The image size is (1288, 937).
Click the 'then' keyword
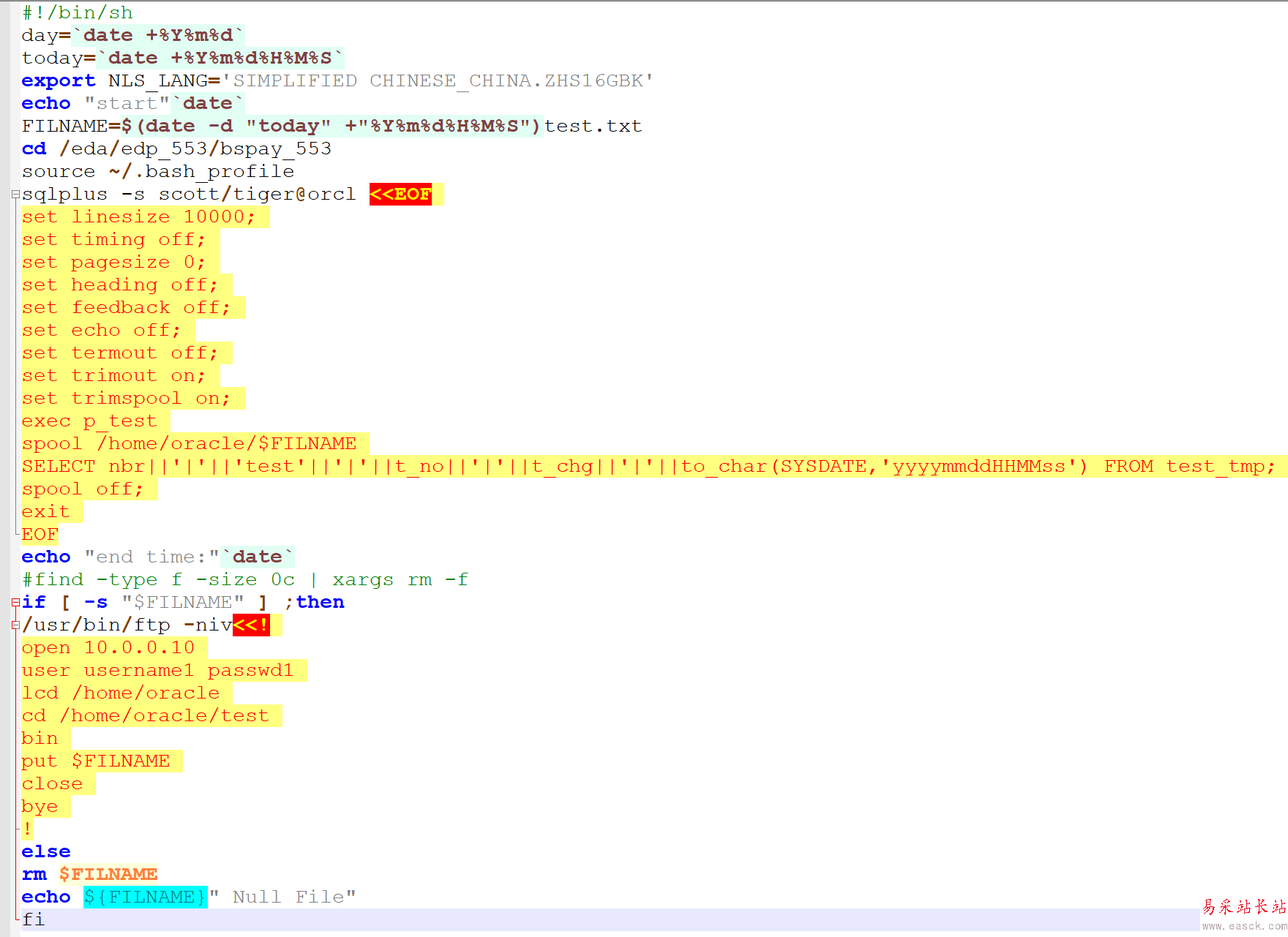click(x=320, y=602)
